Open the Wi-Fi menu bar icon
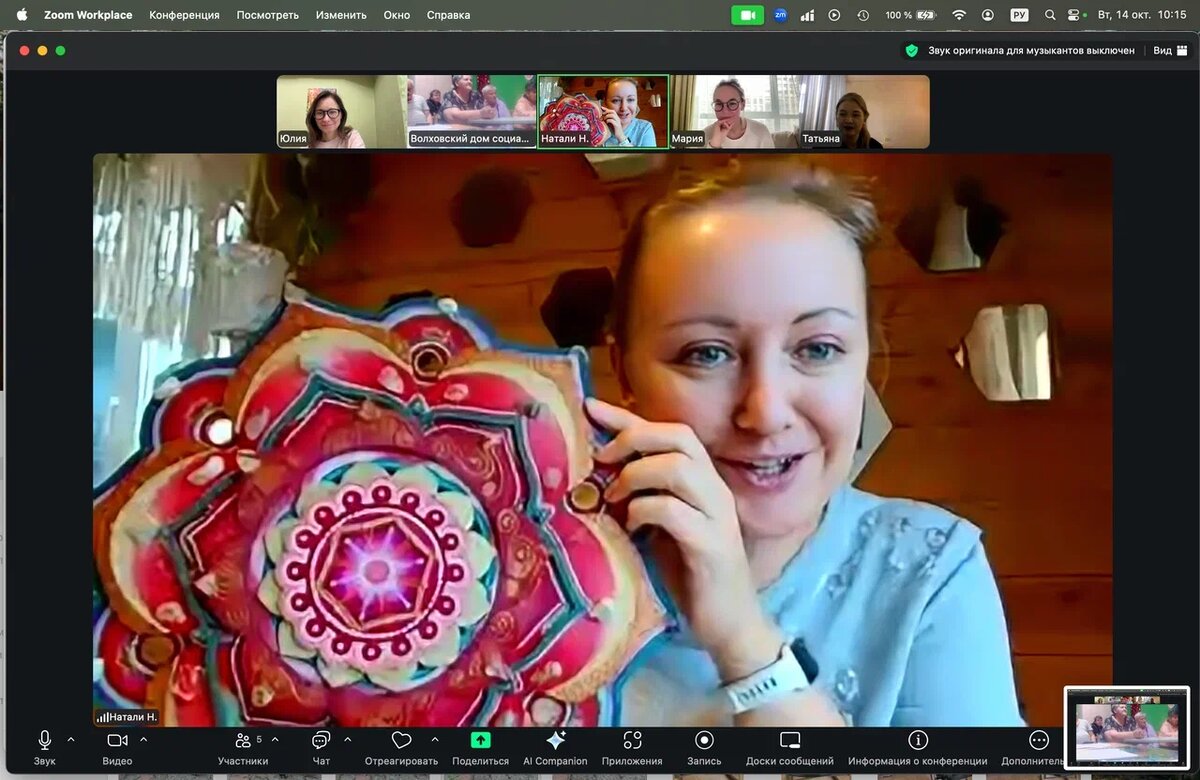This screenshot has width=1200, height=780. (x=959, y=15)
